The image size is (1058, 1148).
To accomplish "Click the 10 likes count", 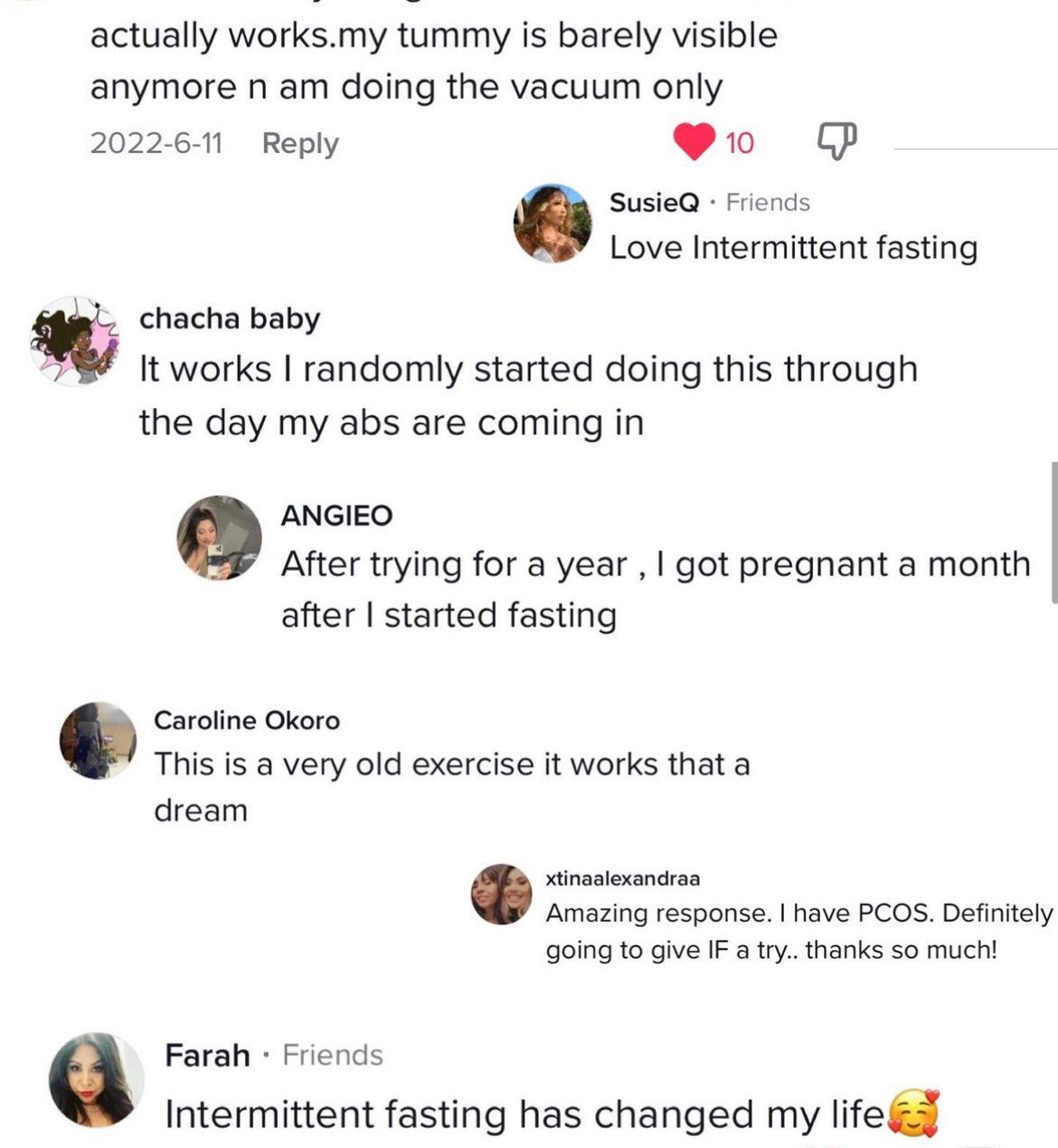I will pyautogui.click(x=739, y=142).
